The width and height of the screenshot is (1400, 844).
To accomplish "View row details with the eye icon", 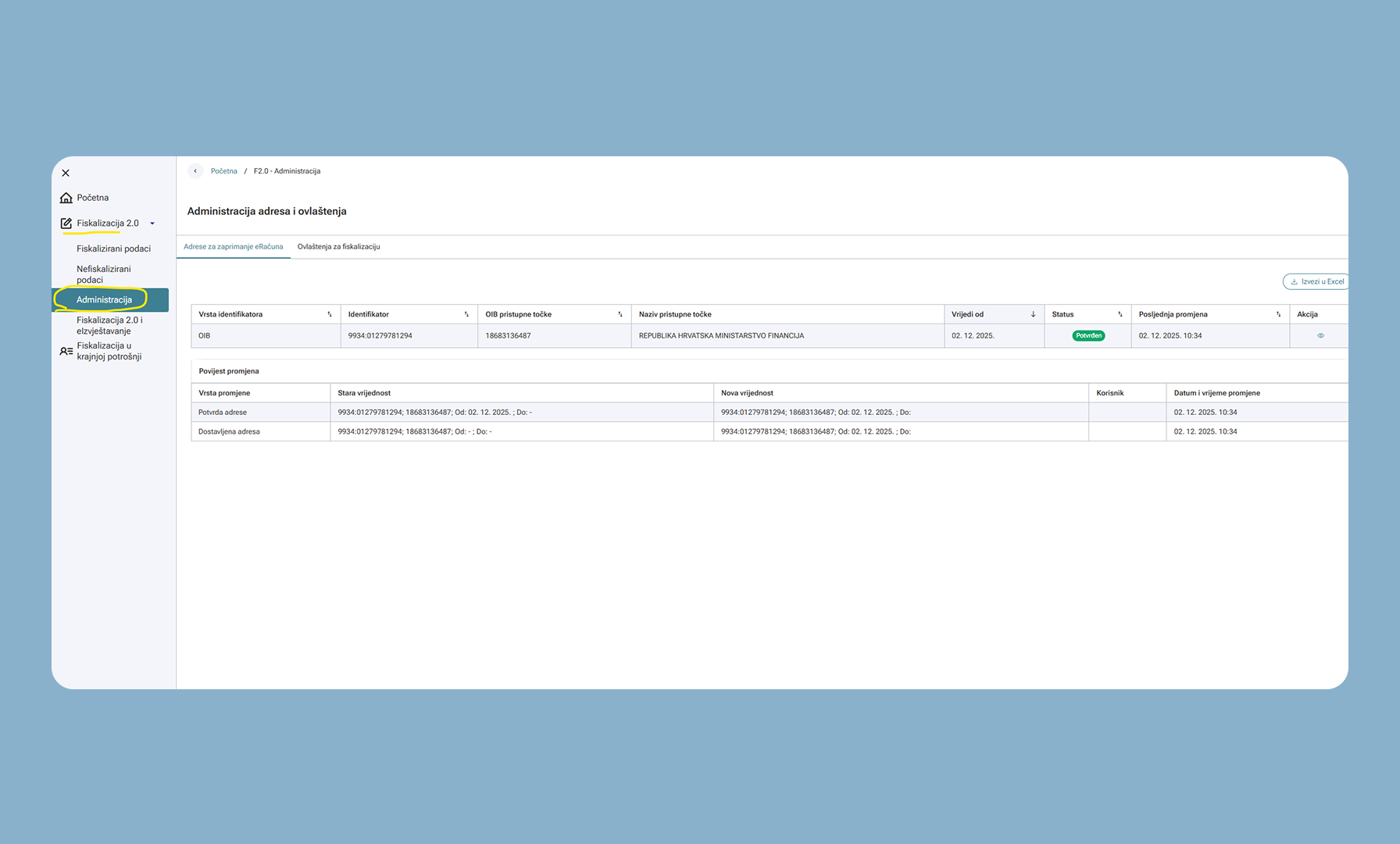I will tap(1320, 336).
